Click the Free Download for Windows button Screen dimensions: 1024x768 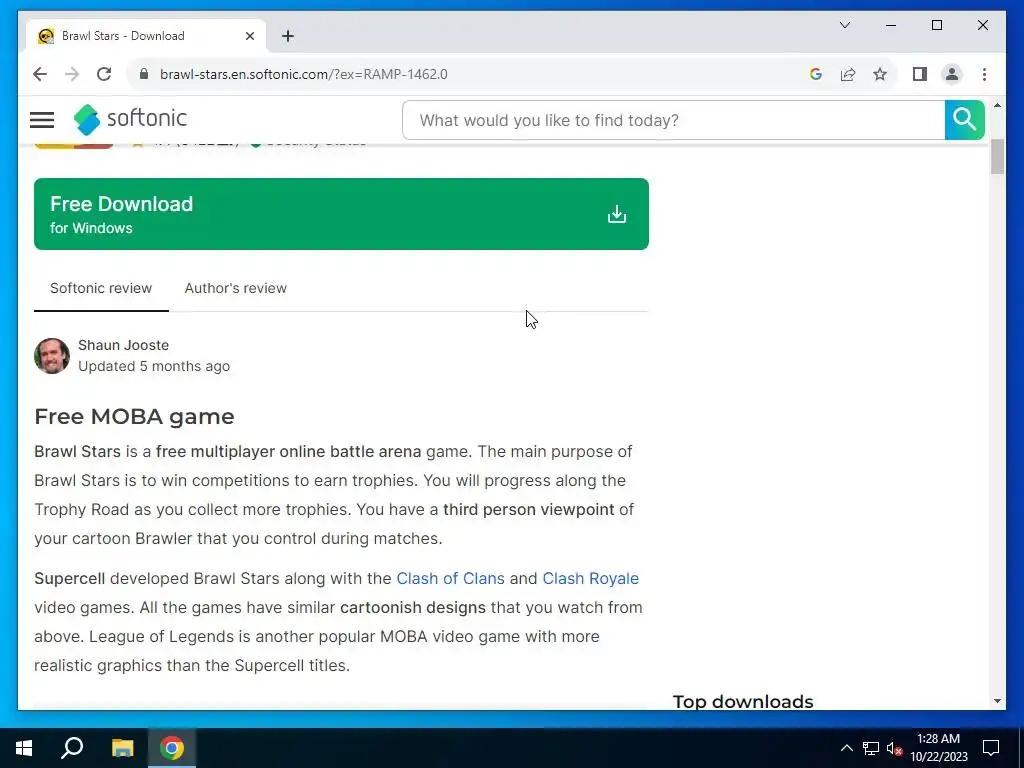tap(341, 214)
